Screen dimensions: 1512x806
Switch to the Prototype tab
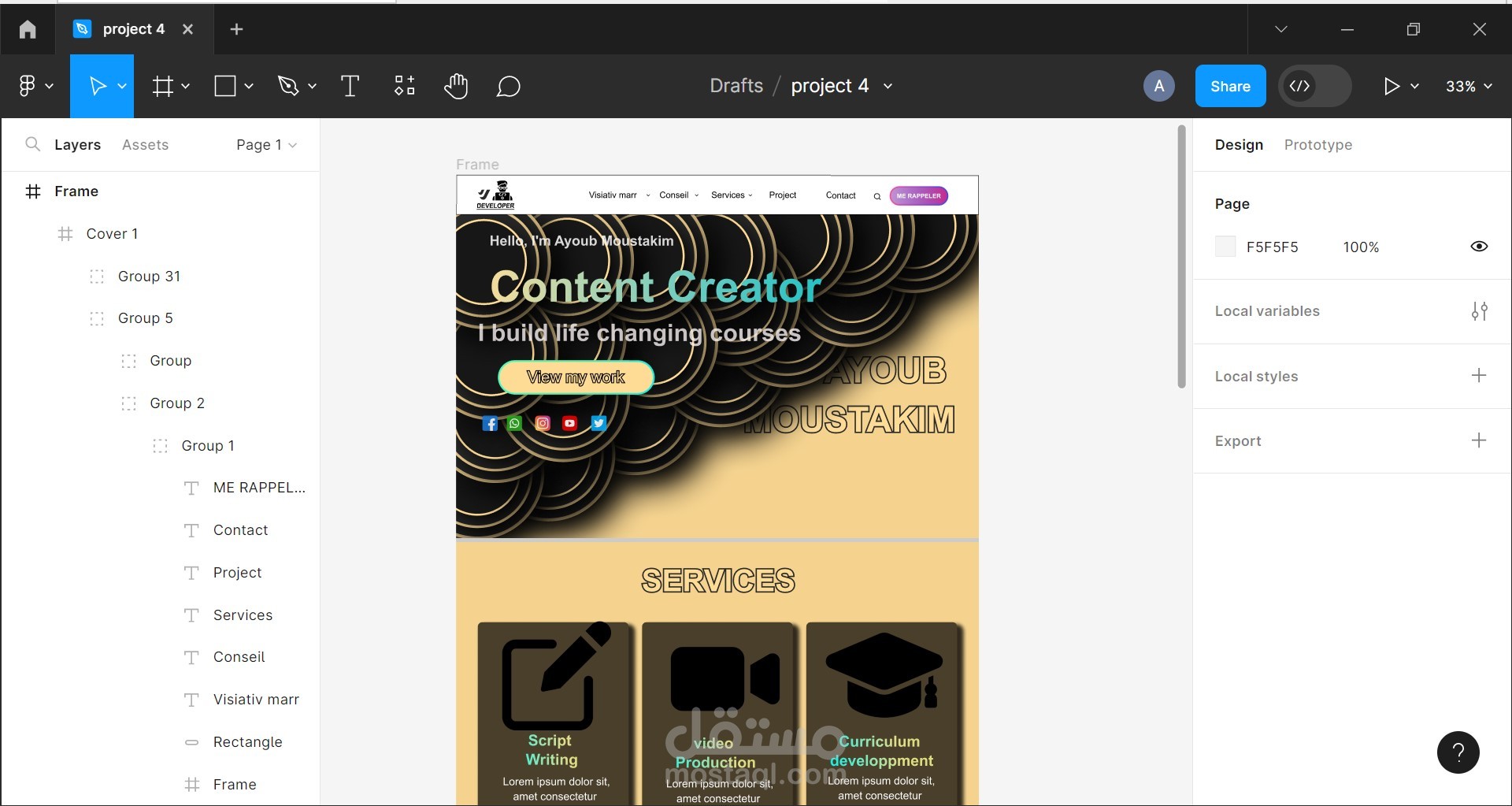tap(1318, 144)
